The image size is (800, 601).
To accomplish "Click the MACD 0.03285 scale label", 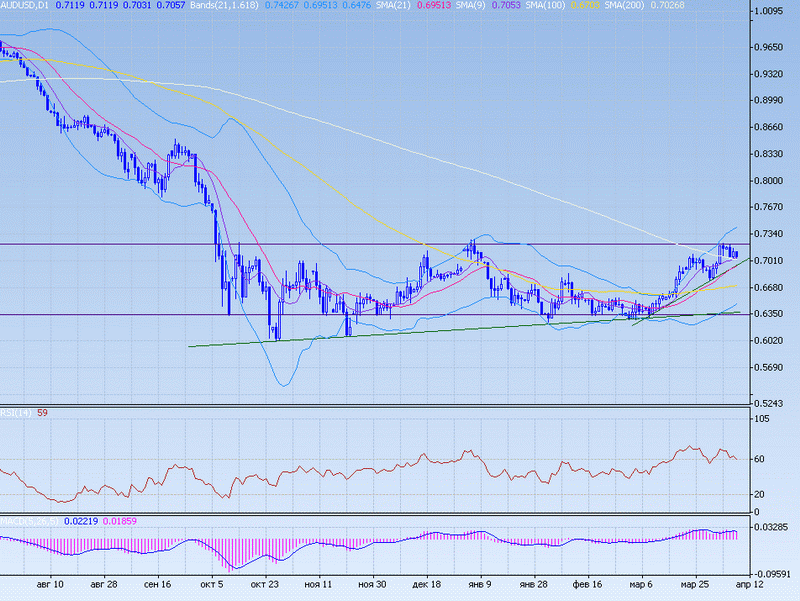I will pyautogui.click(x=771, y=526).
